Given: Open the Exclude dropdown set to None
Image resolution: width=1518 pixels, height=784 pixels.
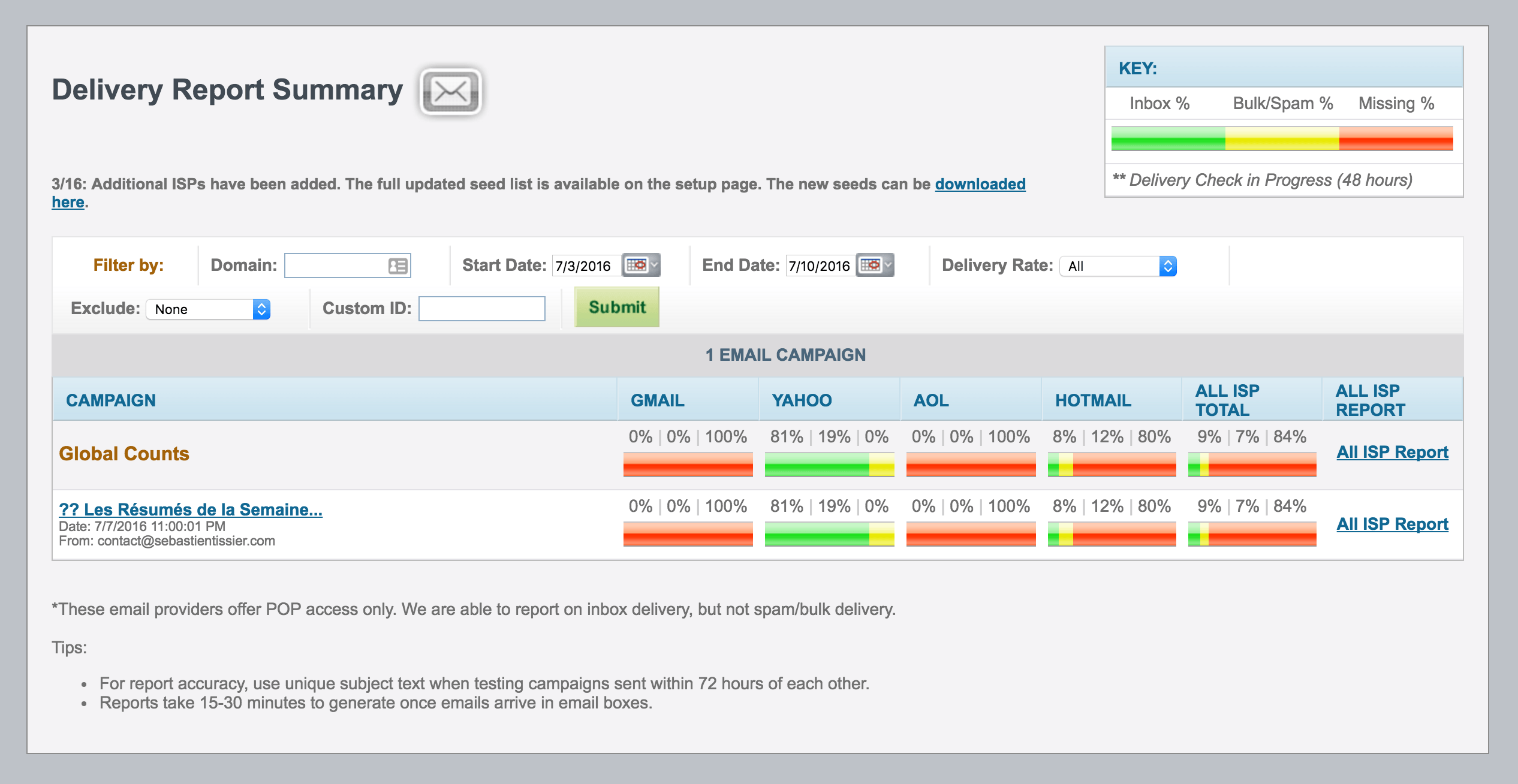Looking at the screenshot, I should tap(208, 309).
